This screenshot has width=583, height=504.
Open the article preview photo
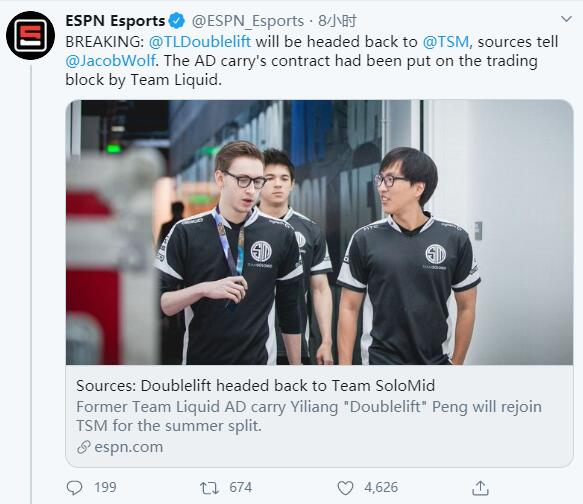[319, 232]
